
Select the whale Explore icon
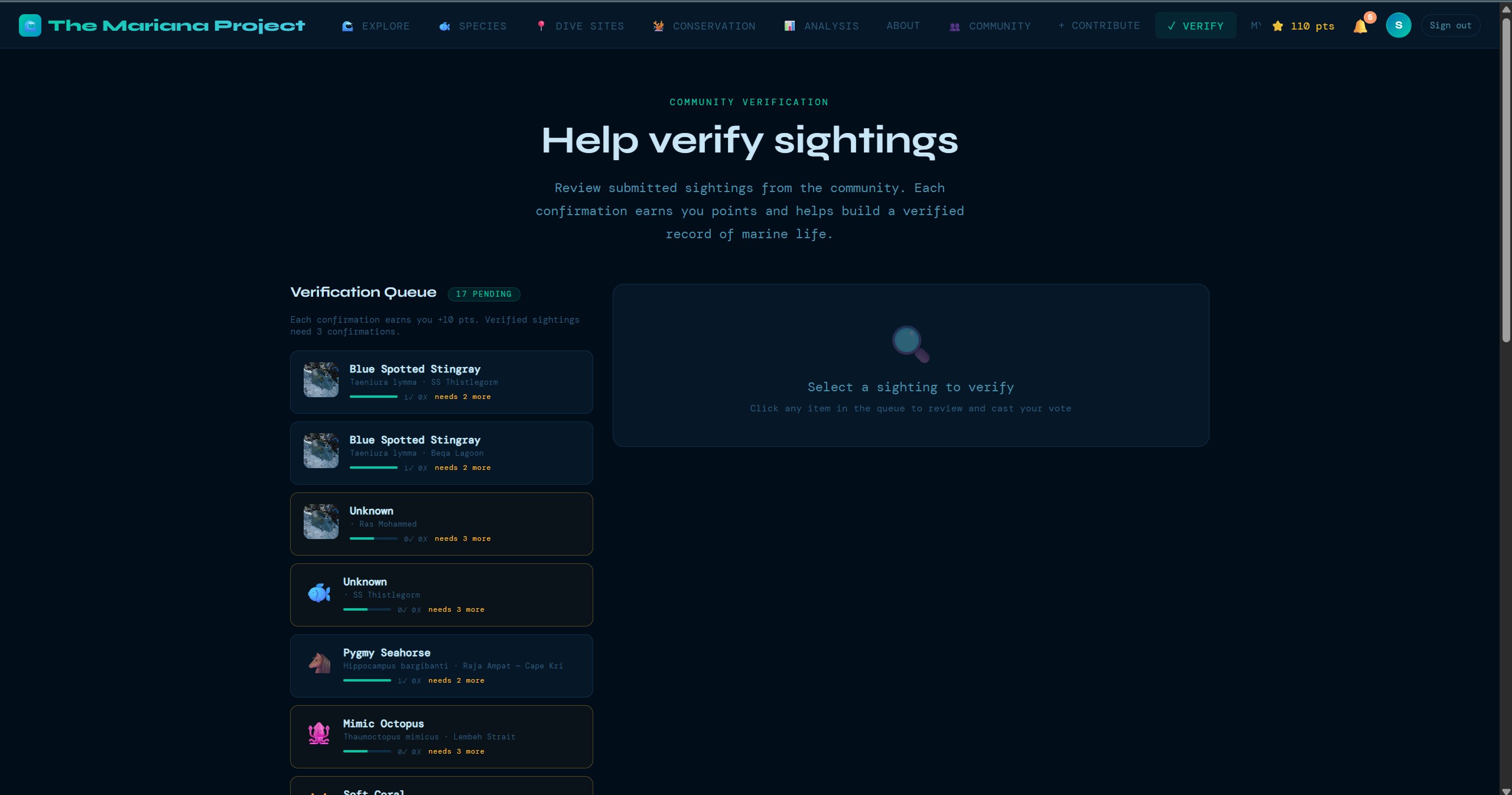point(347,26)
